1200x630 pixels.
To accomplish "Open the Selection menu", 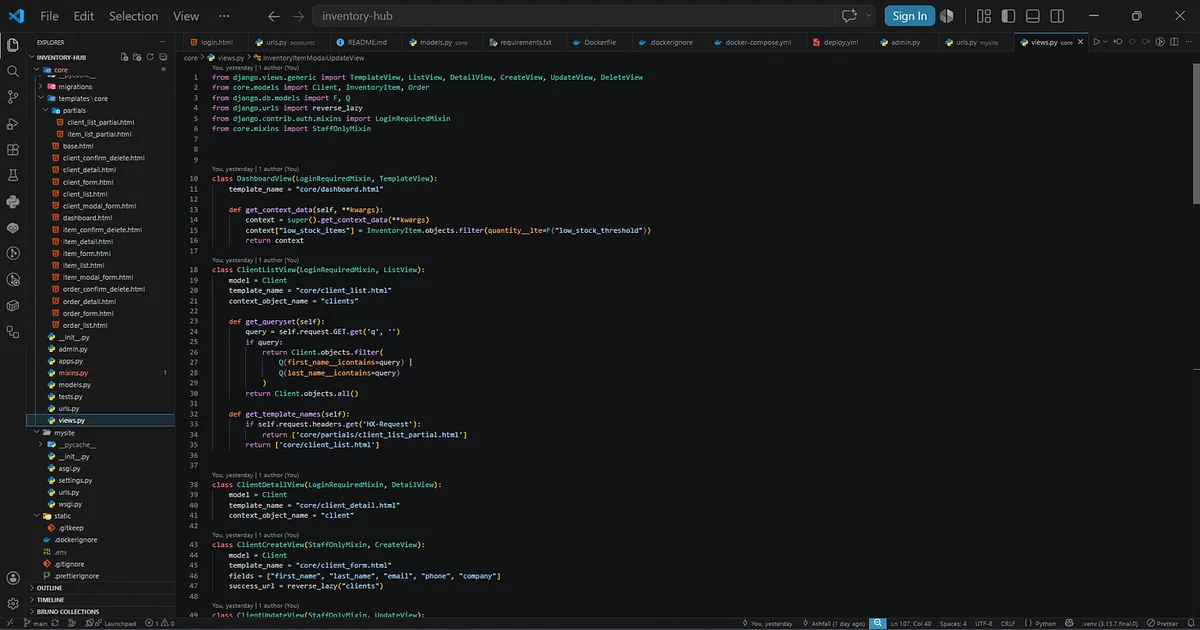I will click(133, 16).
